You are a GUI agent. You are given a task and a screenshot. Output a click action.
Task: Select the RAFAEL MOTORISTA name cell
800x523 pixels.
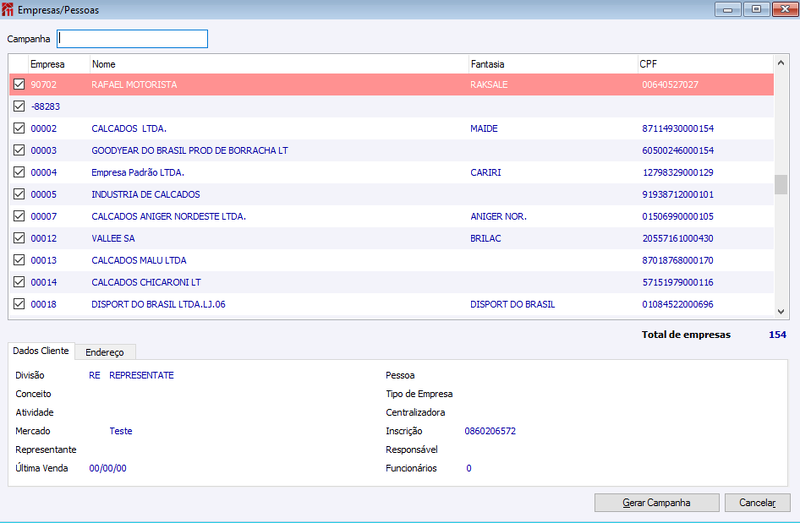pos(134,85)
